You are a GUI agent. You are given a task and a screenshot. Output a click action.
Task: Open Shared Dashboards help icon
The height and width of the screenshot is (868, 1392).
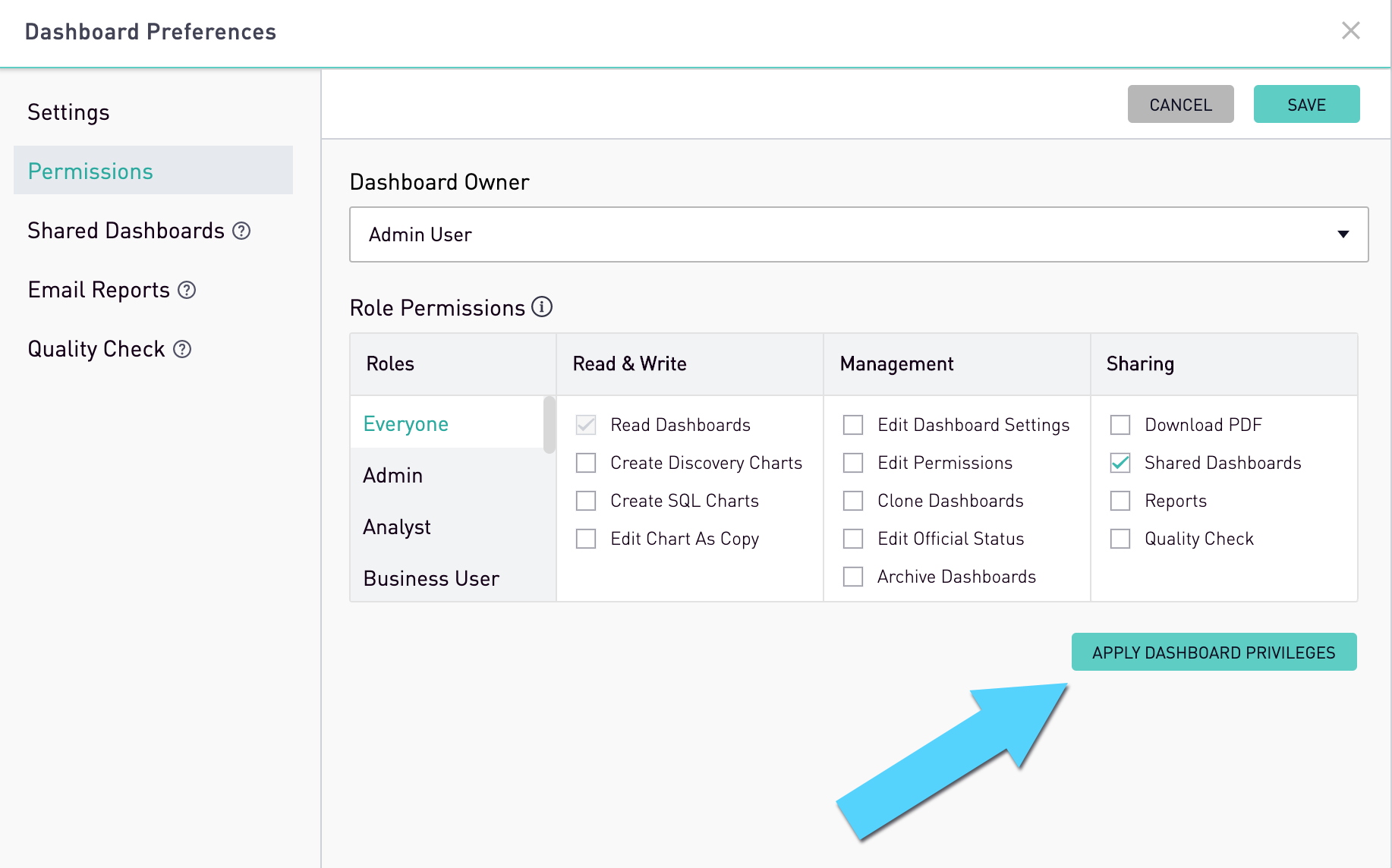(241, 231)
